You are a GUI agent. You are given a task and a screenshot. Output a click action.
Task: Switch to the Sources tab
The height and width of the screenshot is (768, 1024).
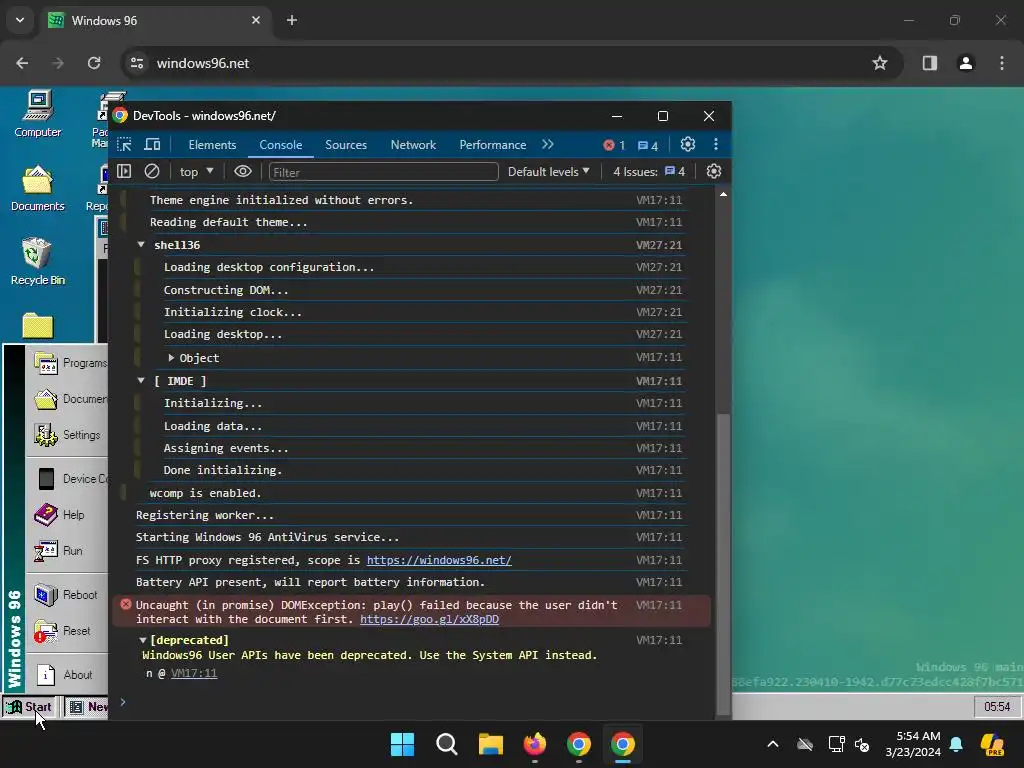tap(346, 145)
